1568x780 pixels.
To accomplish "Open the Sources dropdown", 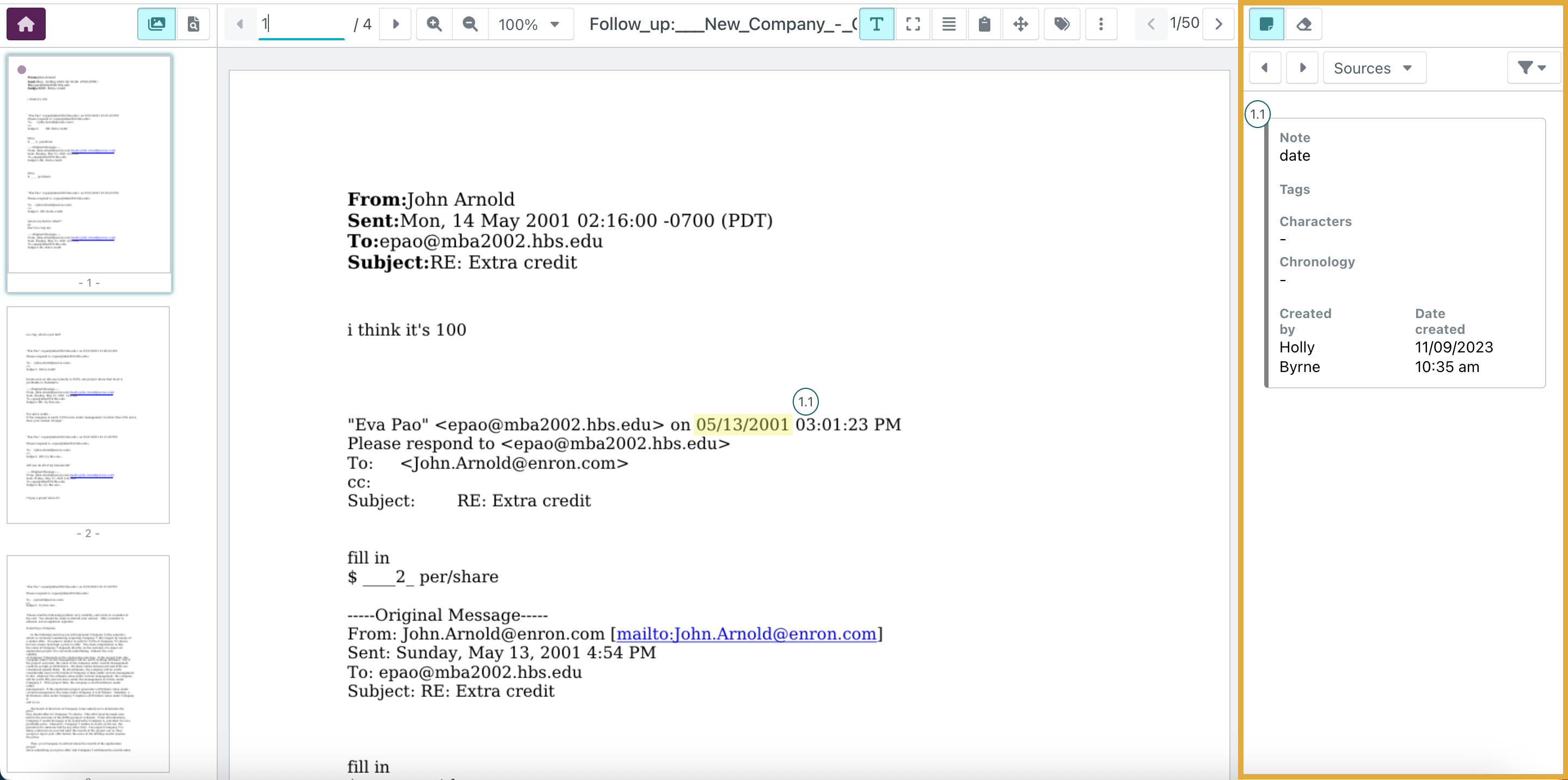I will click(1373, 68).
